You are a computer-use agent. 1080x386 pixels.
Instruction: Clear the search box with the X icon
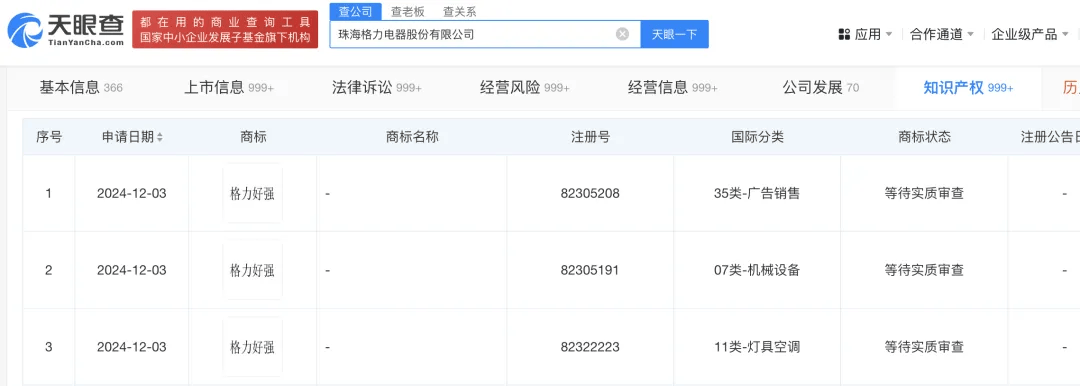[x=622, y=34]
